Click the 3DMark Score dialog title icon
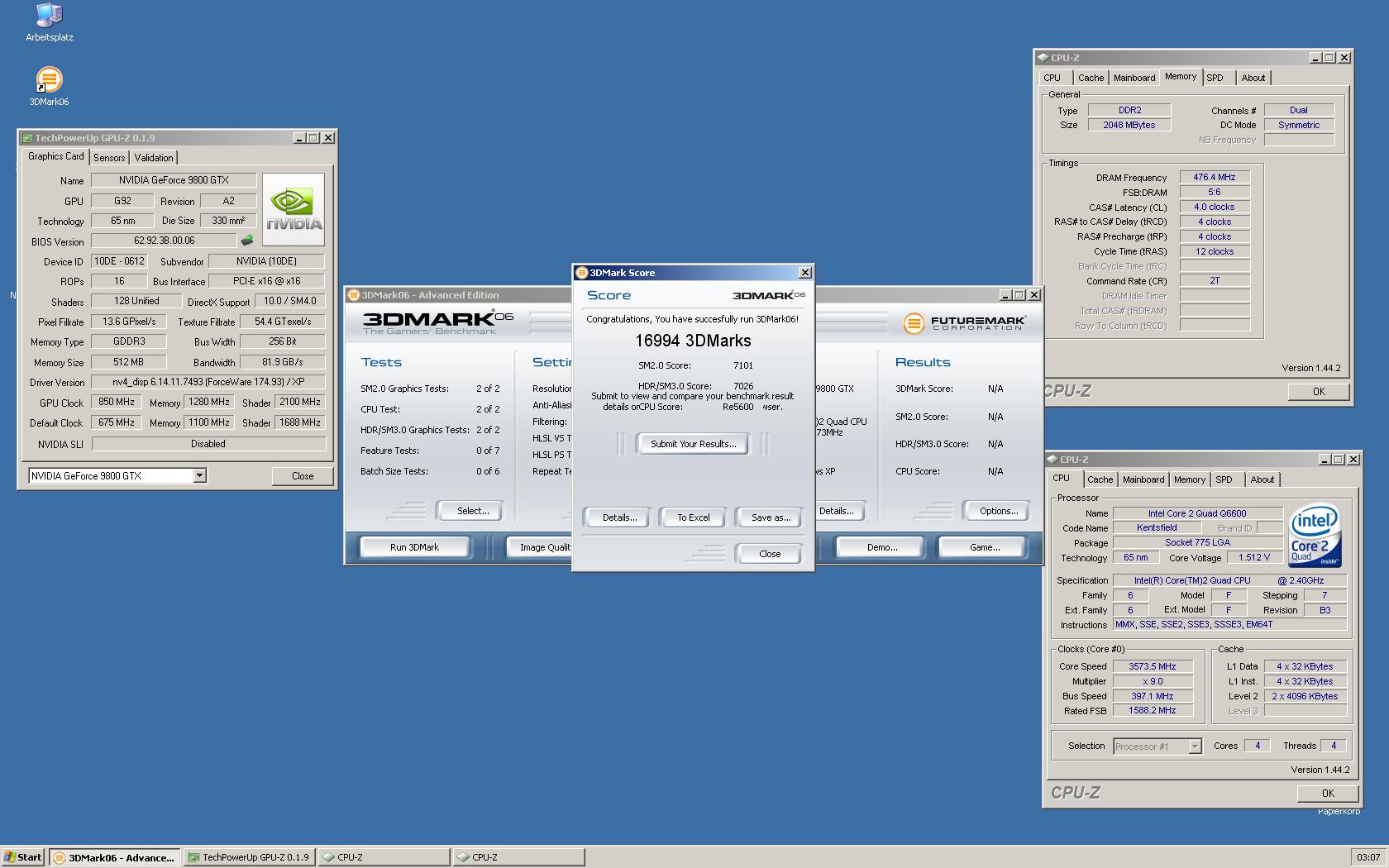This screenshot has height=868, width=1389. tap(581, 273)
